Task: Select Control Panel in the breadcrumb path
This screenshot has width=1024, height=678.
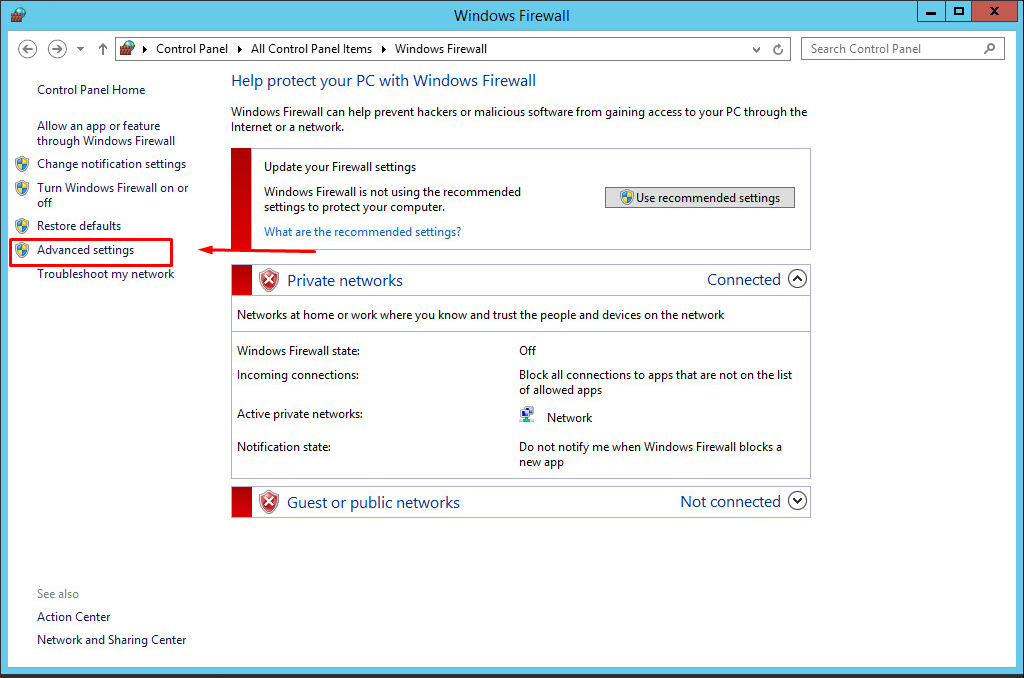Action: [x=192, y=49]
